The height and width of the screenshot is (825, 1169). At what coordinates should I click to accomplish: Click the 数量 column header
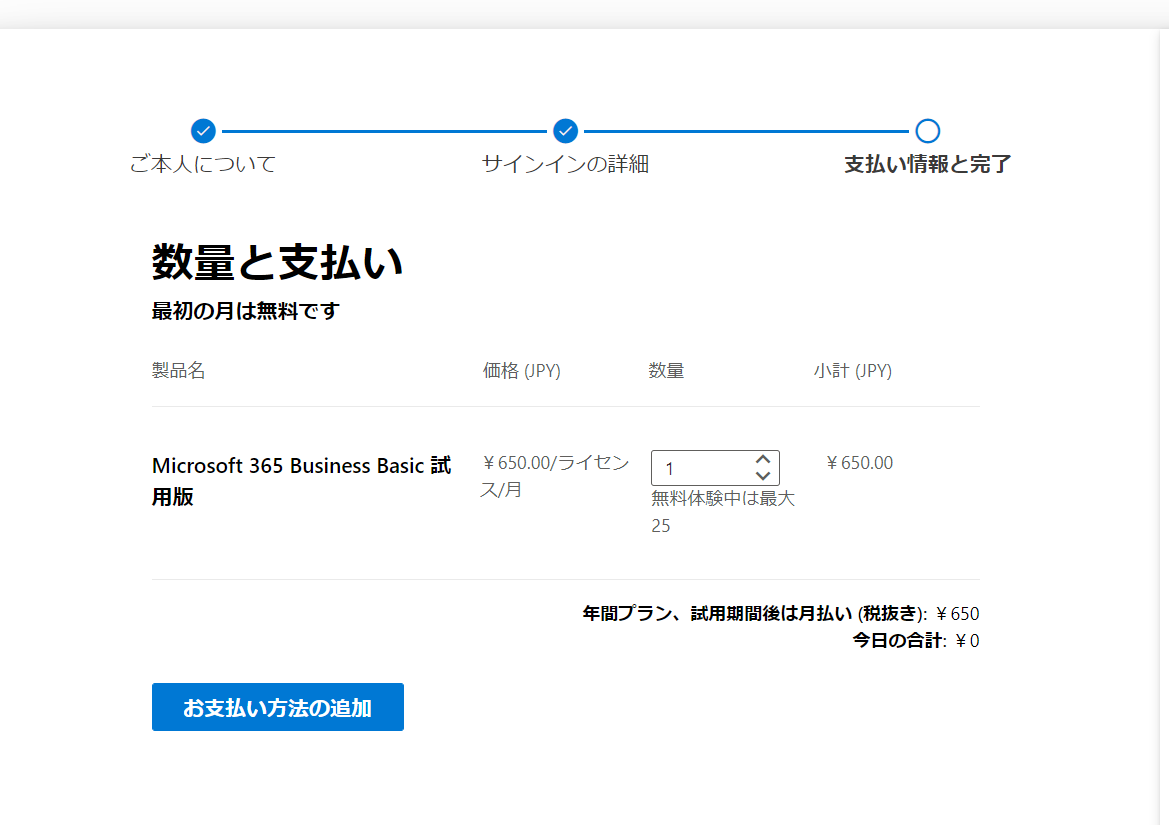point(666,370)
